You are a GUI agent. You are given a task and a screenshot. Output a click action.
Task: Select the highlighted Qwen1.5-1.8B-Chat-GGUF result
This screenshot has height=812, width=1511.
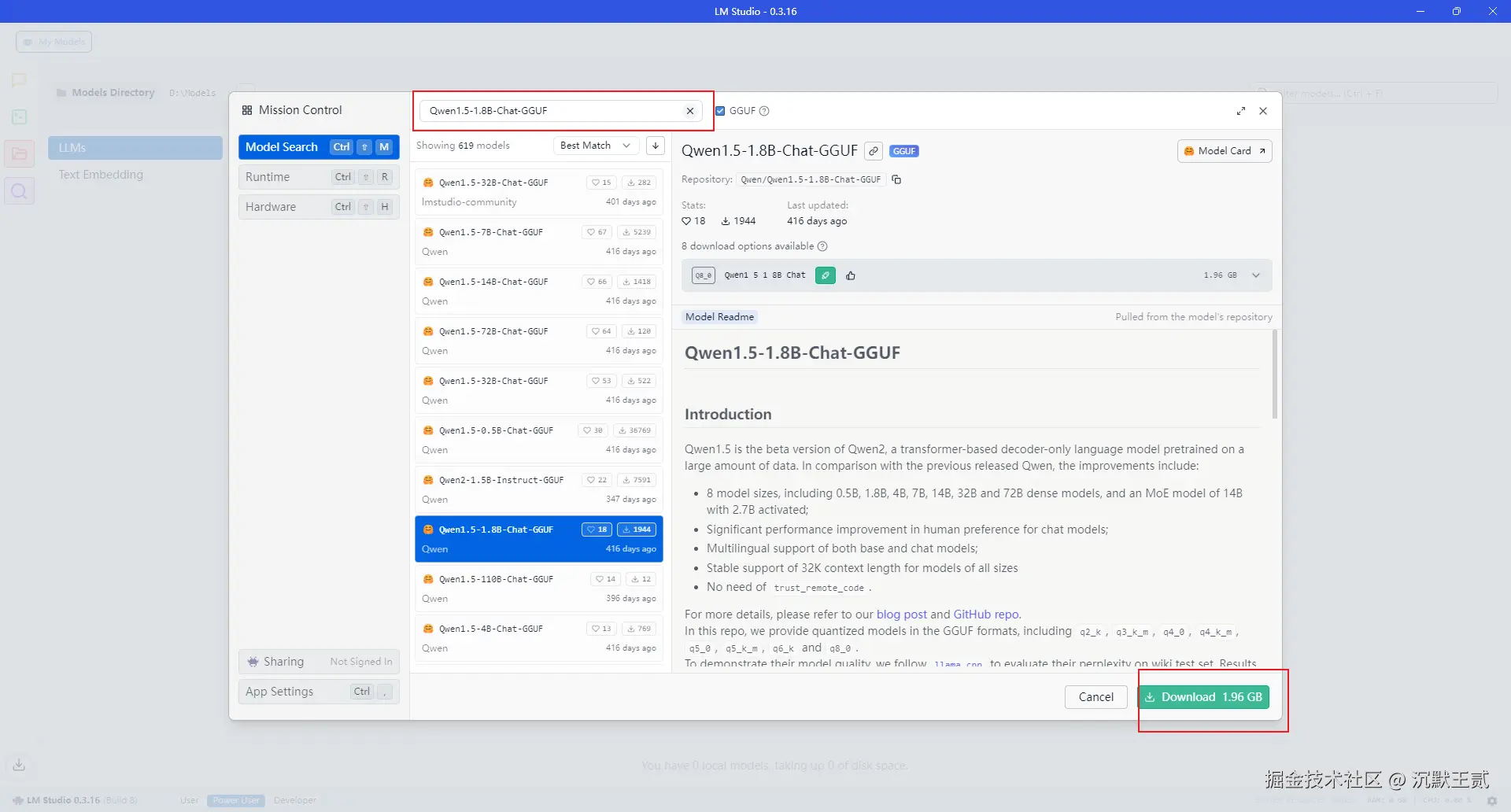pos(539,539)
